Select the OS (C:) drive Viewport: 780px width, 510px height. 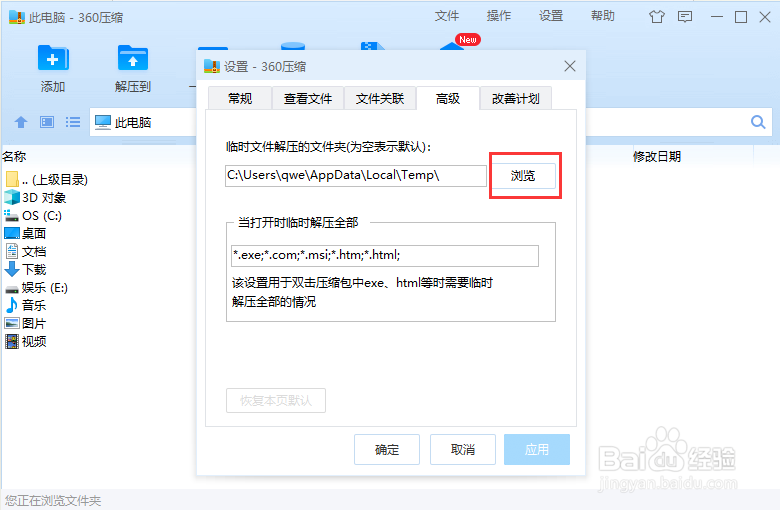[x=33, y=215]
